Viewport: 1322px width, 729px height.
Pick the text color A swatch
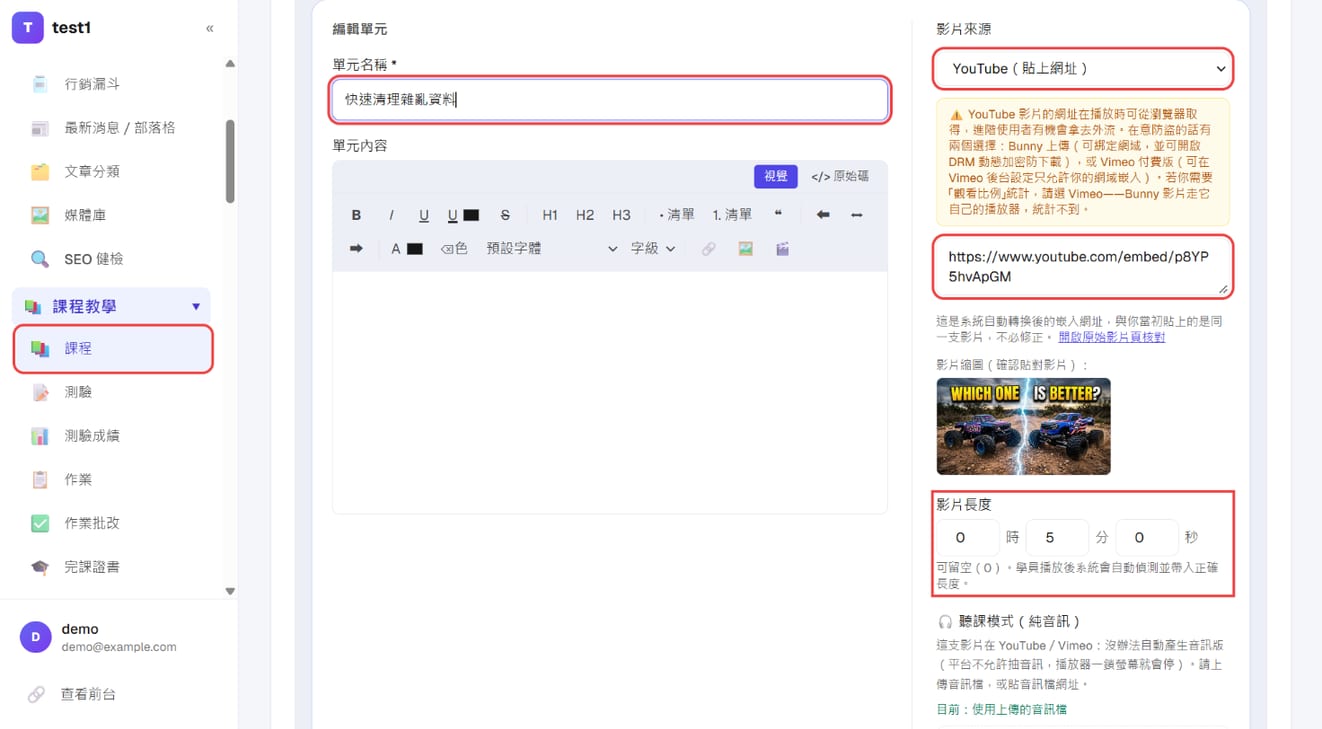coord(415,248)
